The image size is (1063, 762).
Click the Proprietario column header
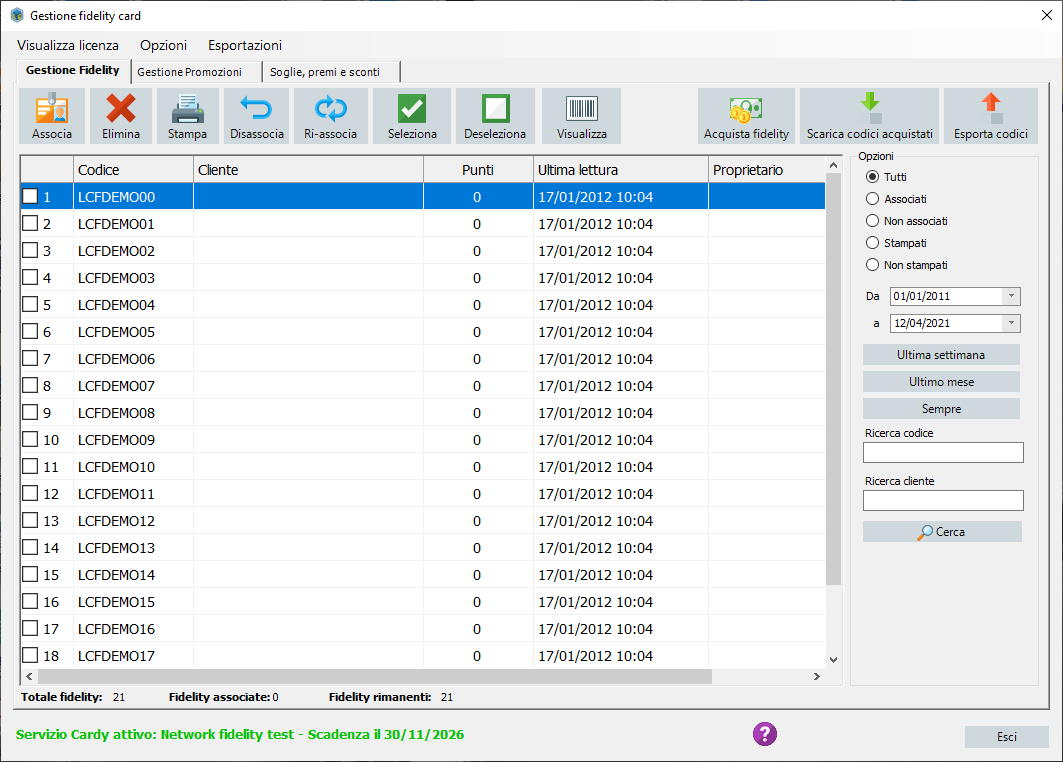point(767,170)
